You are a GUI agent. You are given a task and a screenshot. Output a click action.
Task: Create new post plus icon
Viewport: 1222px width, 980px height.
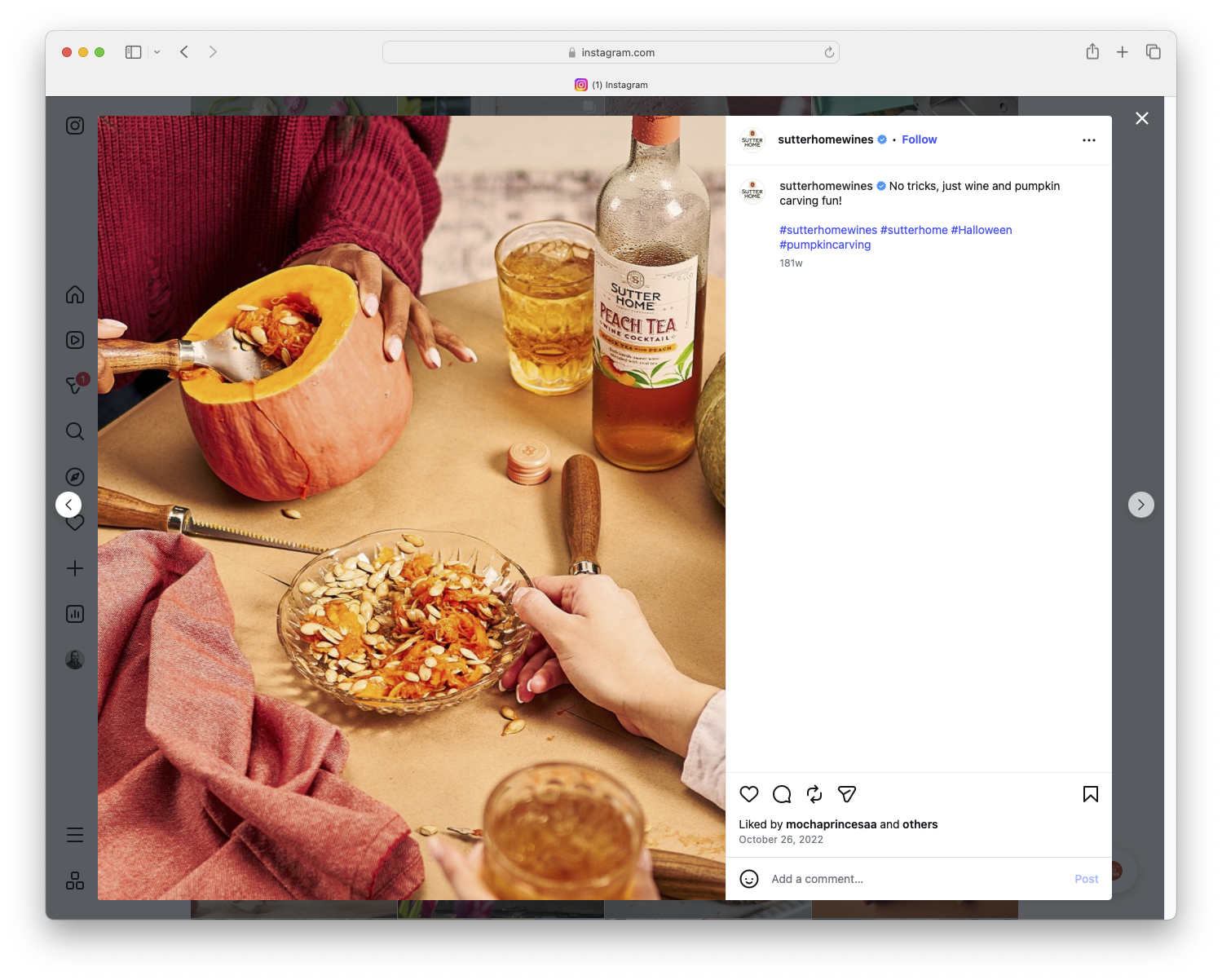pyautogui.click(x=75, y=568)
